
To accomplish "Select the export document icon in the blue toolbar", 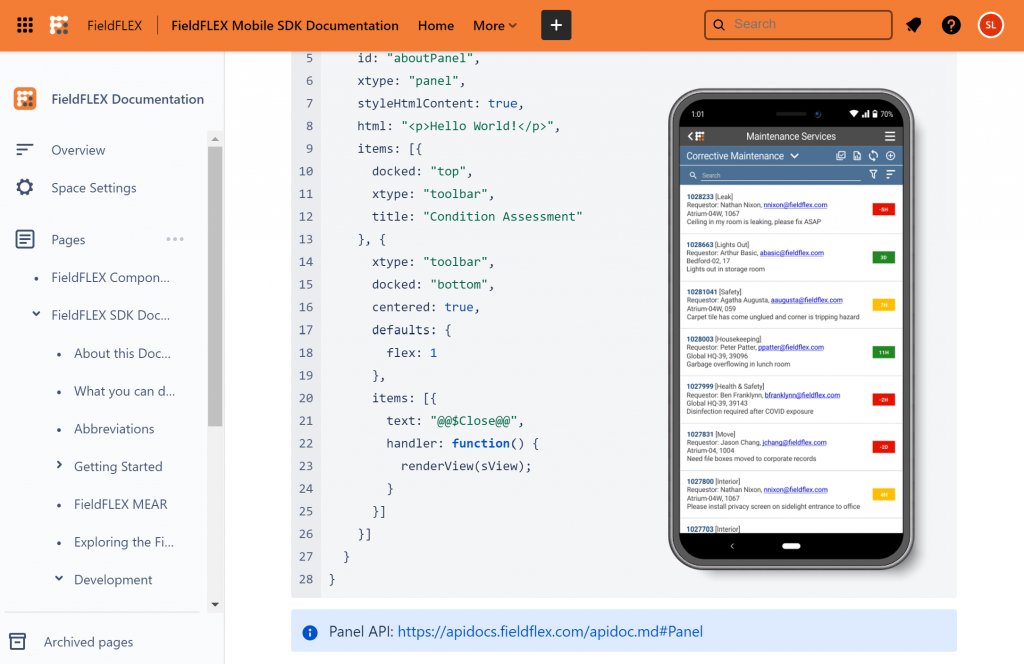I will tap(857, 156).
